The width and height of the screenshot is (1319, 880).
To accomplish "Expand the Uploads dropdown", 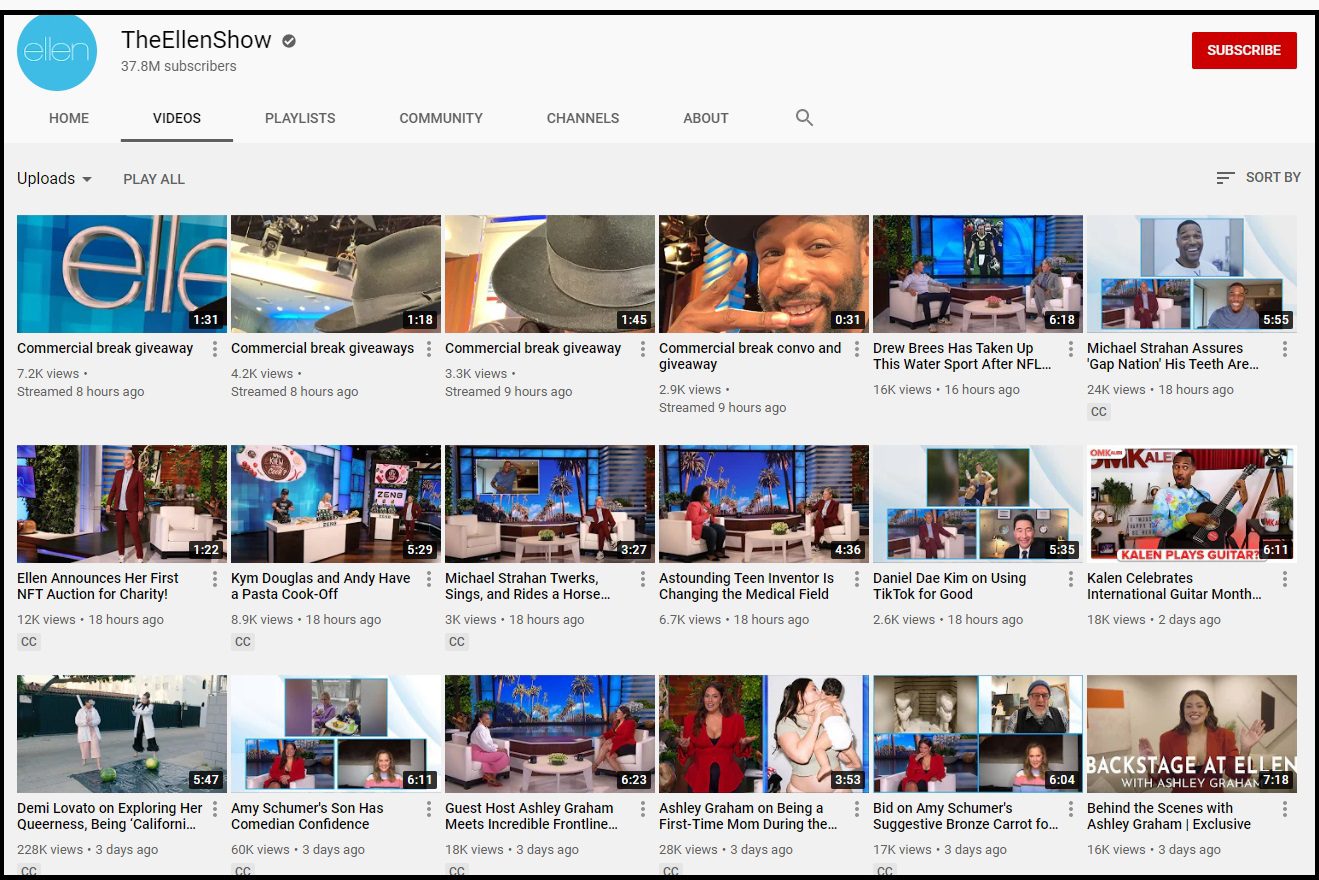I will click(x=55, y=179).
